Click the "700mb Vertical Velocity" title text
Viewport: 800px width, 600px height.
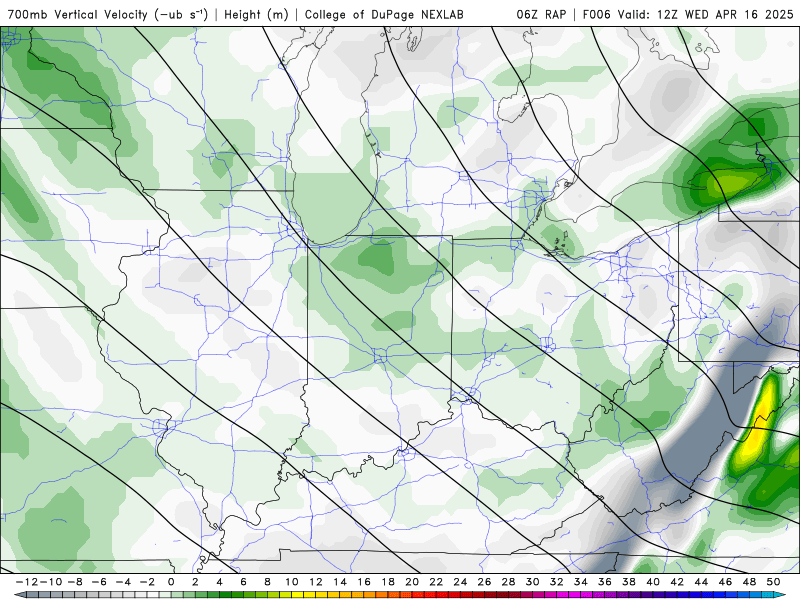[78, 14]
